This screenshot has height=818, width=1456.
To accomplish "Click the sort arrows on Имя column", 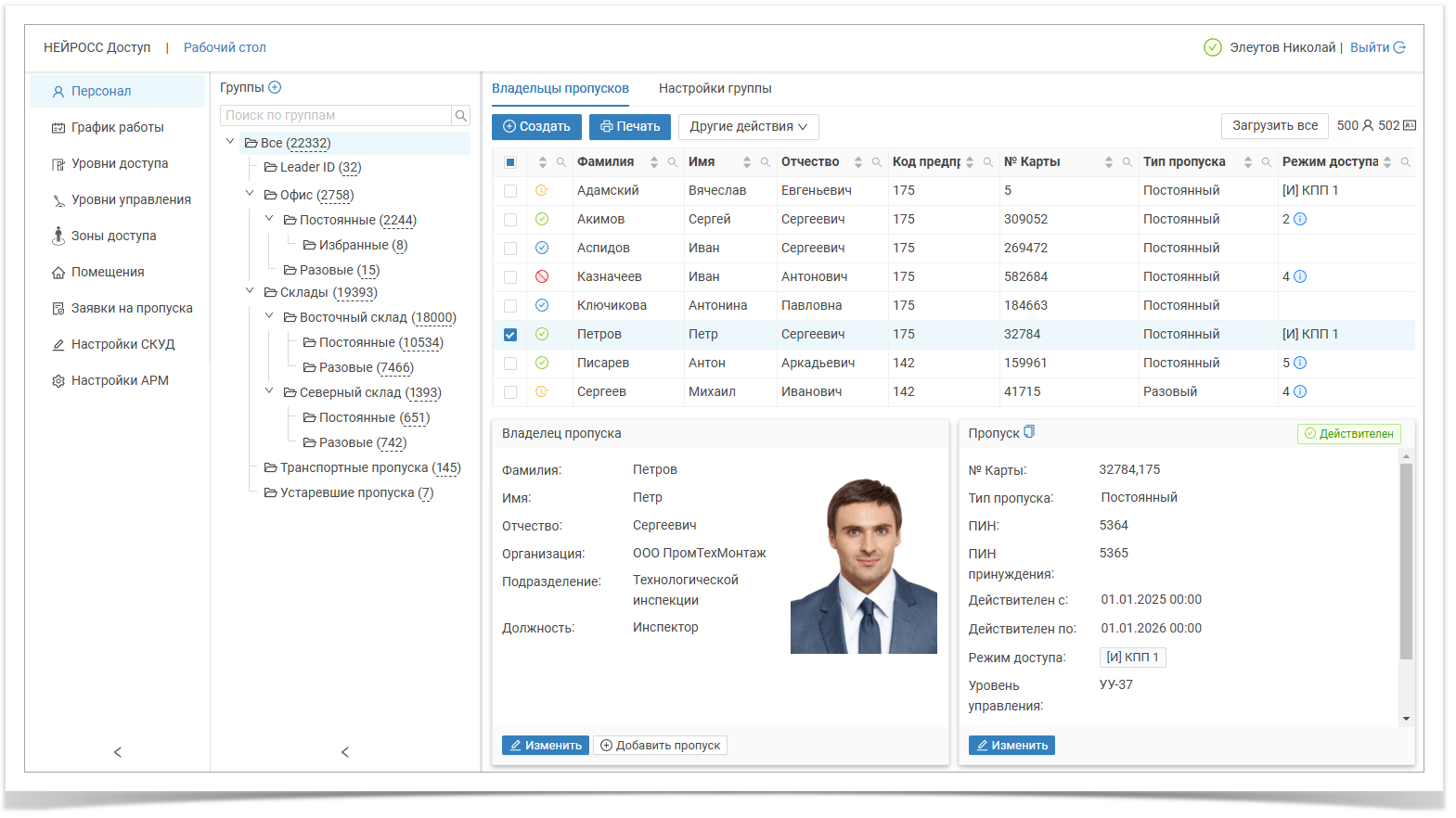I will [747, 162].
